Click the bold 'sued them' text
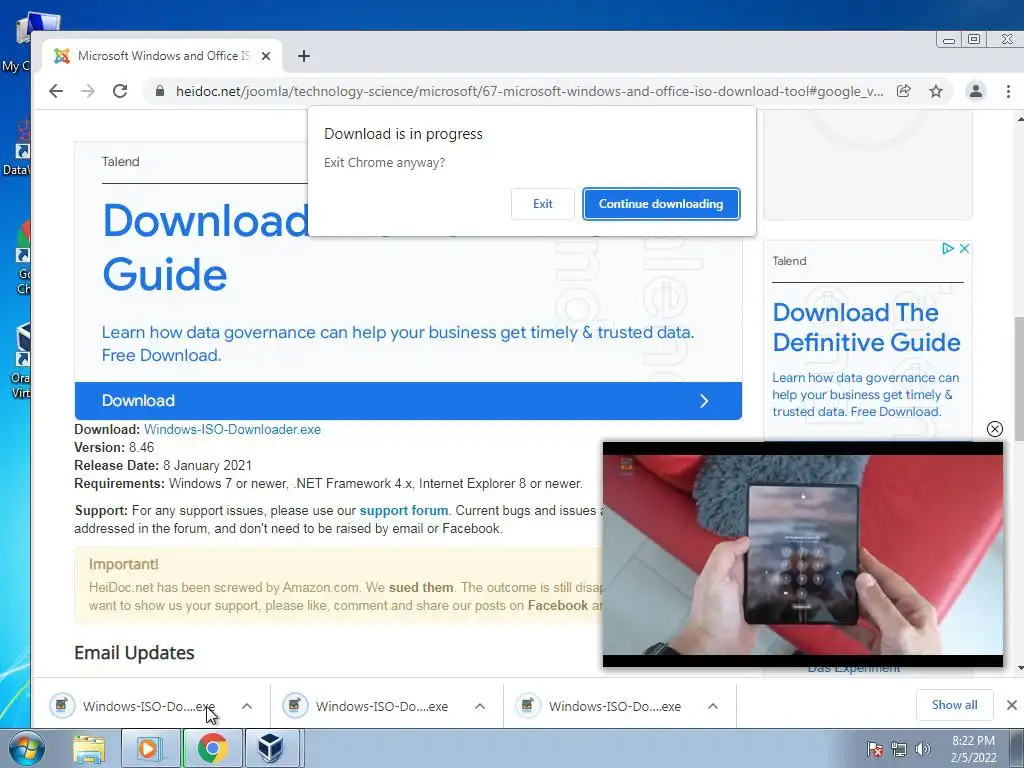 click(x=421, y=588)
